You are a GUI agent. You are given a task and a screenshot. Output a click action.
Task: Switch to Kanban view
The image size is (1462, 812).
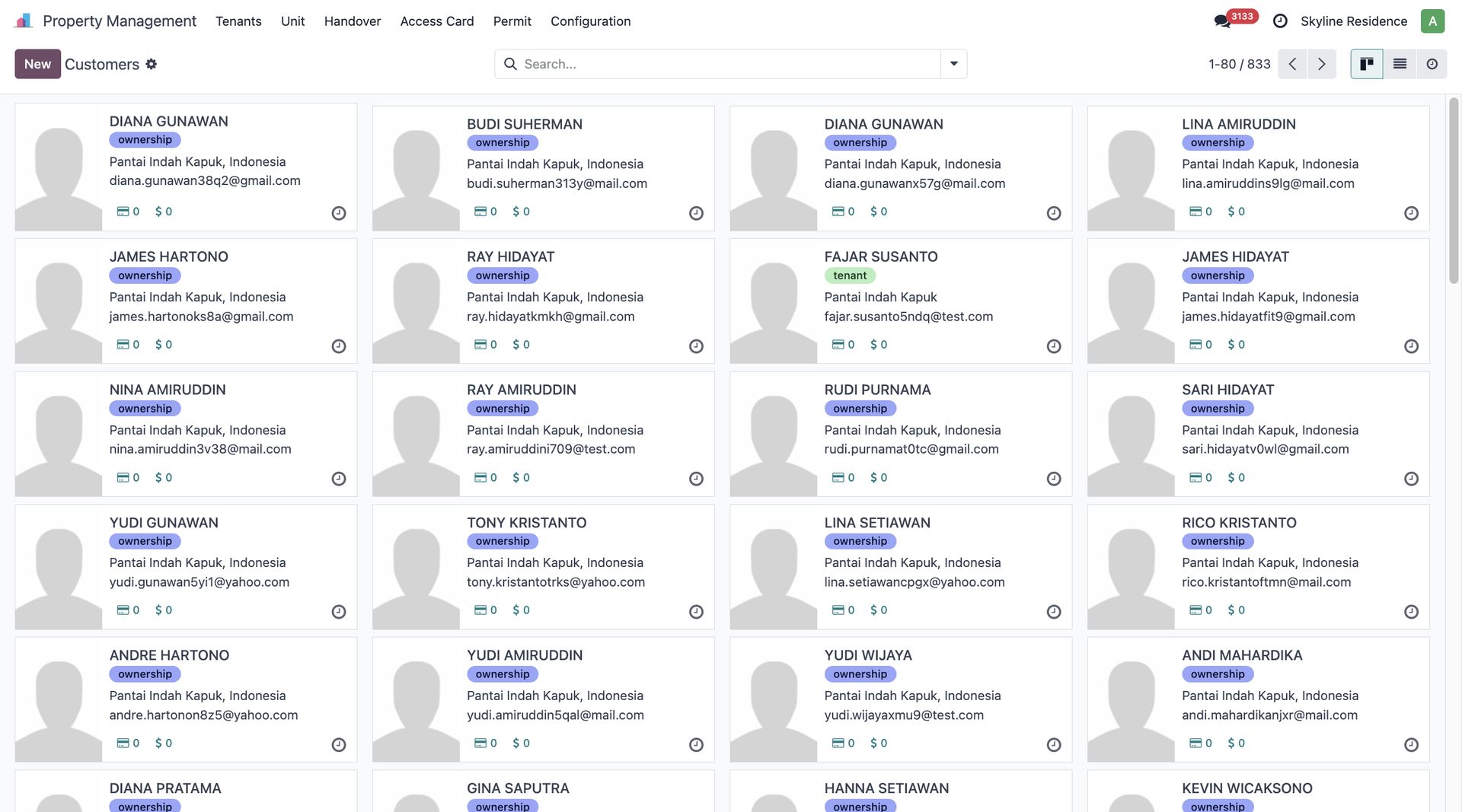(1367, 64)
